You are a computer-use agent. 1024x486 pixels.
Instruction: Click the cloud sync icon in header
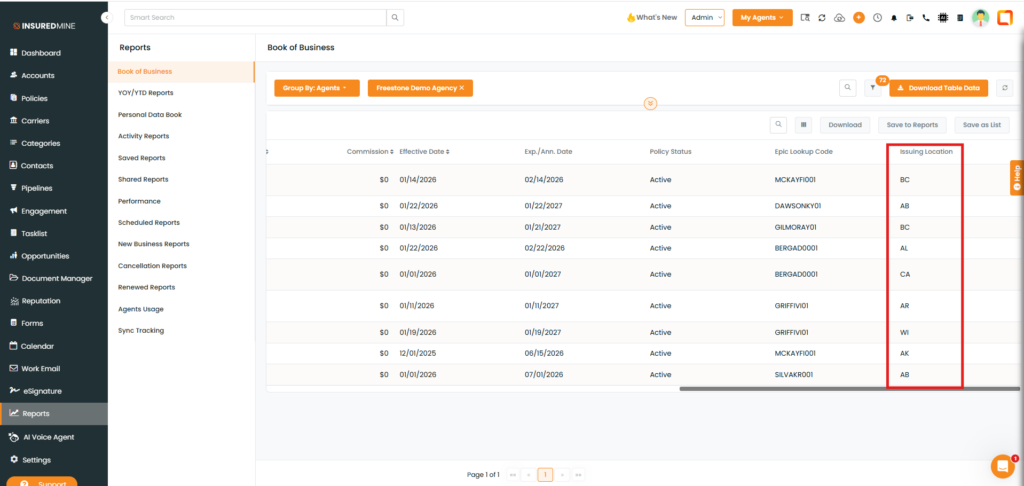(x=839, y=18)
